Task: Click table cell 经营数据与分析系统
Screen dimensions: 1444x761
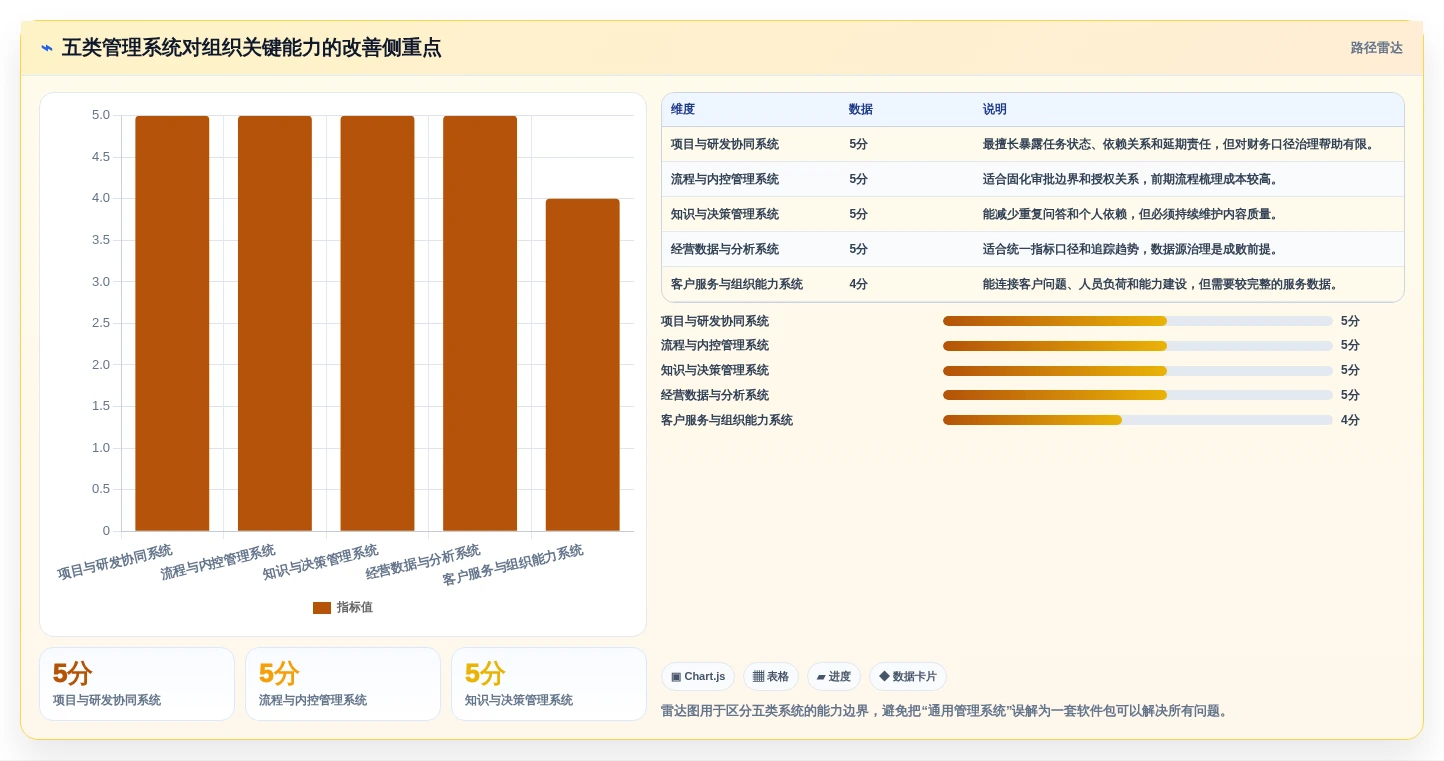Action: point(725,250)
